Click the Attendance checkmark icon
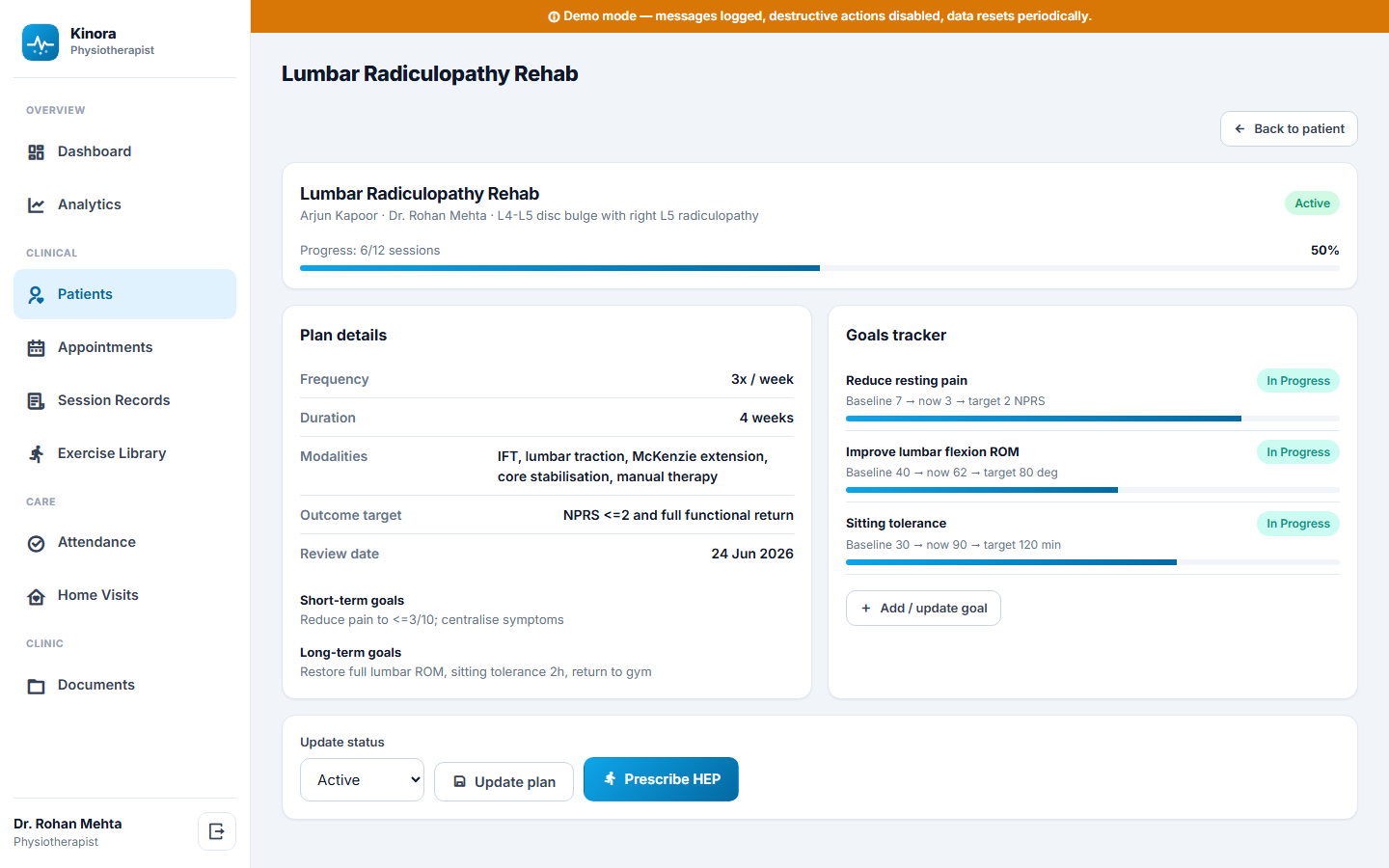 (37, 544)
